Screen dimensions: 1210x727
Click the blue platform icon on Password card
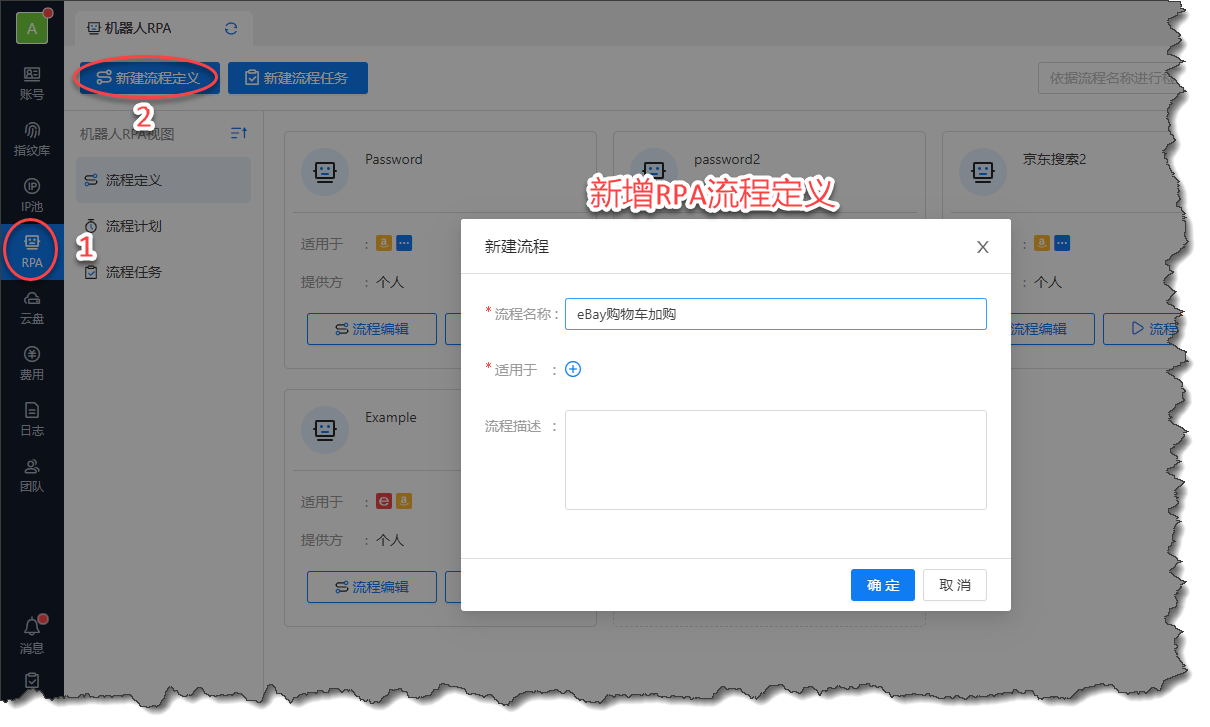[404, 243]
